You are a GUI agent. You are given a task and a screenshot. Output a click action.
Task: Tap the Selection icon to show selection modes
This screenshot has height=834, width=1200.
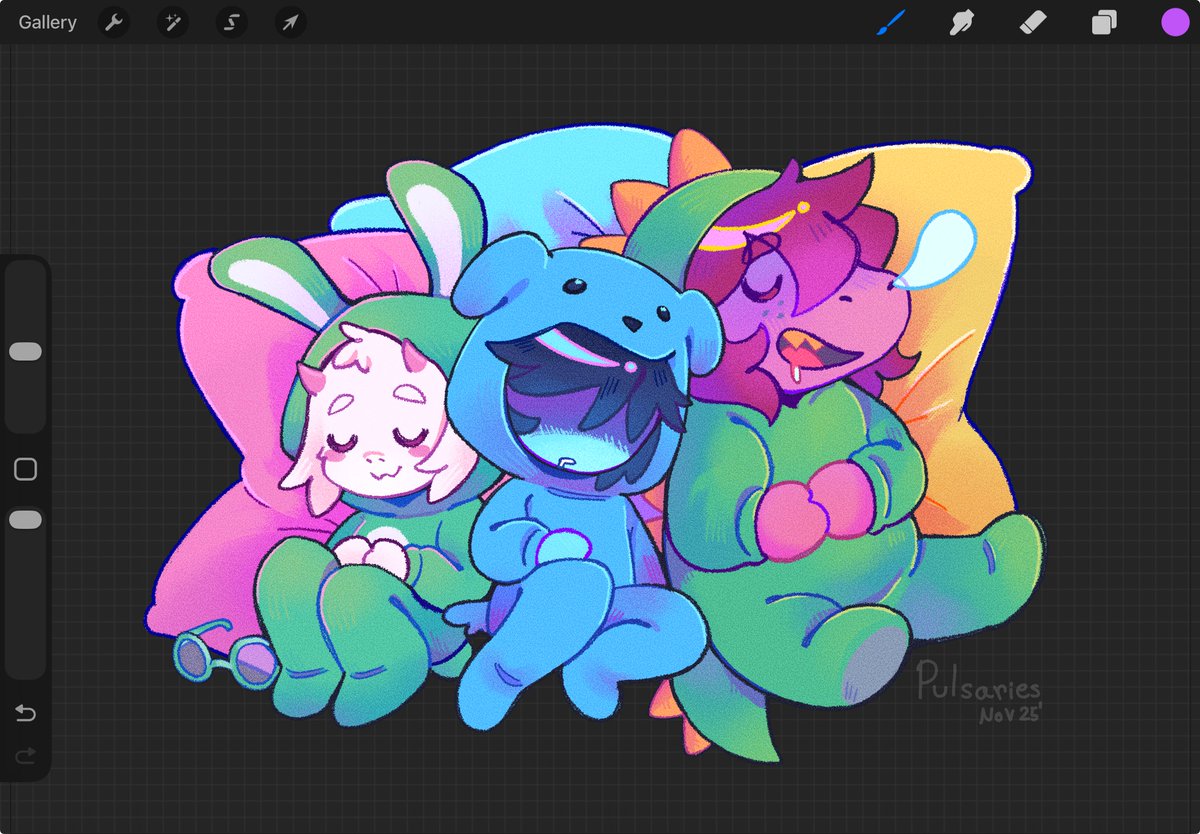(231, 22)
